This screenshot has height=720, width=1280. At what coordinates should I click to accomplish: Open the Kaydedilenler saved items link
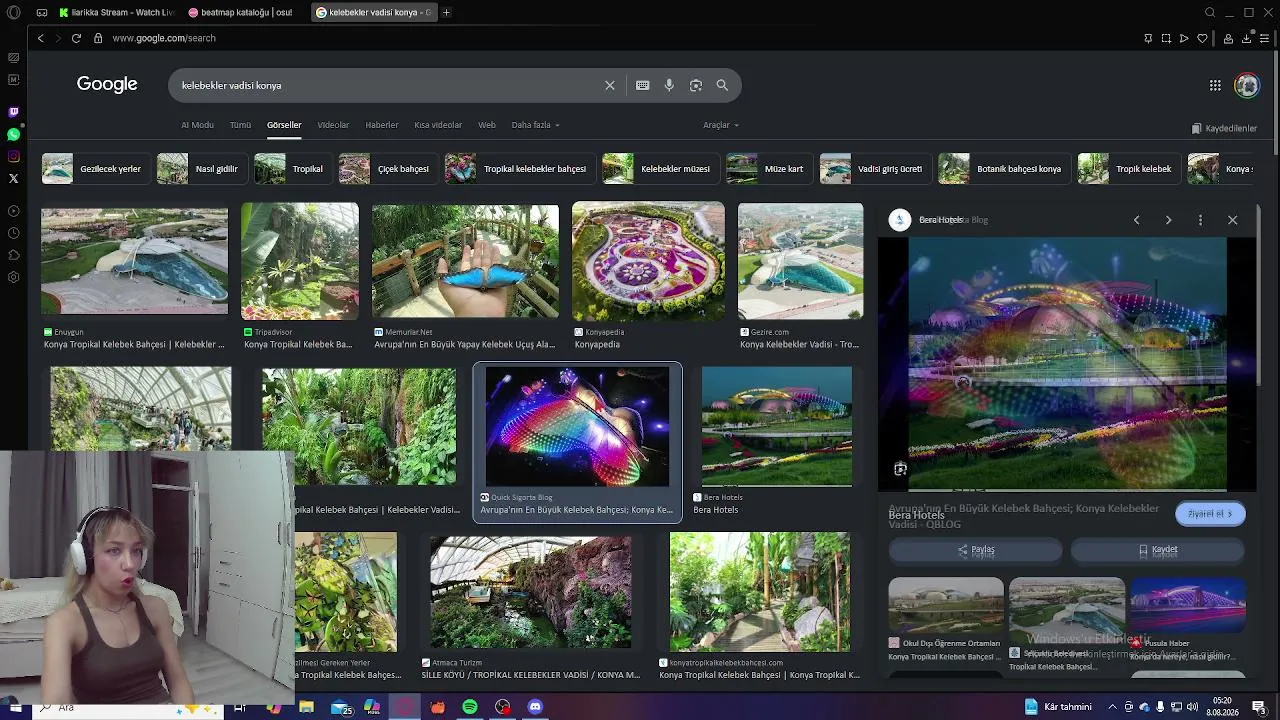[1224, 128]
